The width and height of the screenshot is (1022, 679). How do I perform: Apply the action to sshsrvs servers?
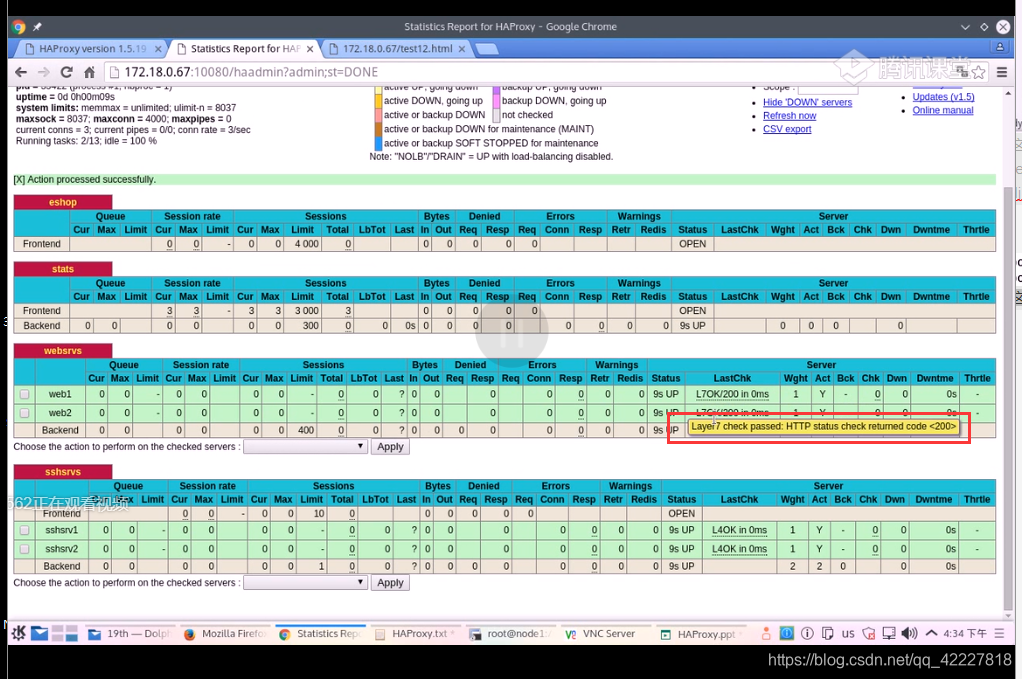click(390, 583)
